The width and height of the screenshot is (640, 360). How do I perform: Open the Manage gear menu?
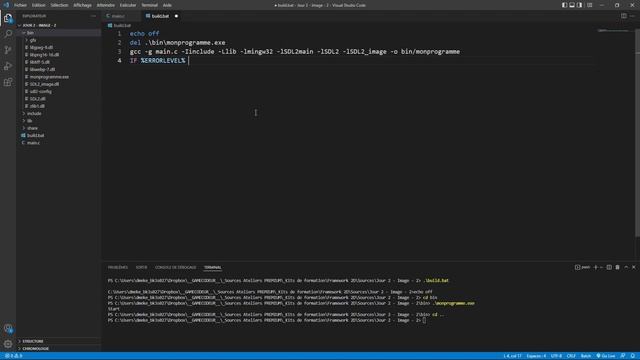coord(8,344)
